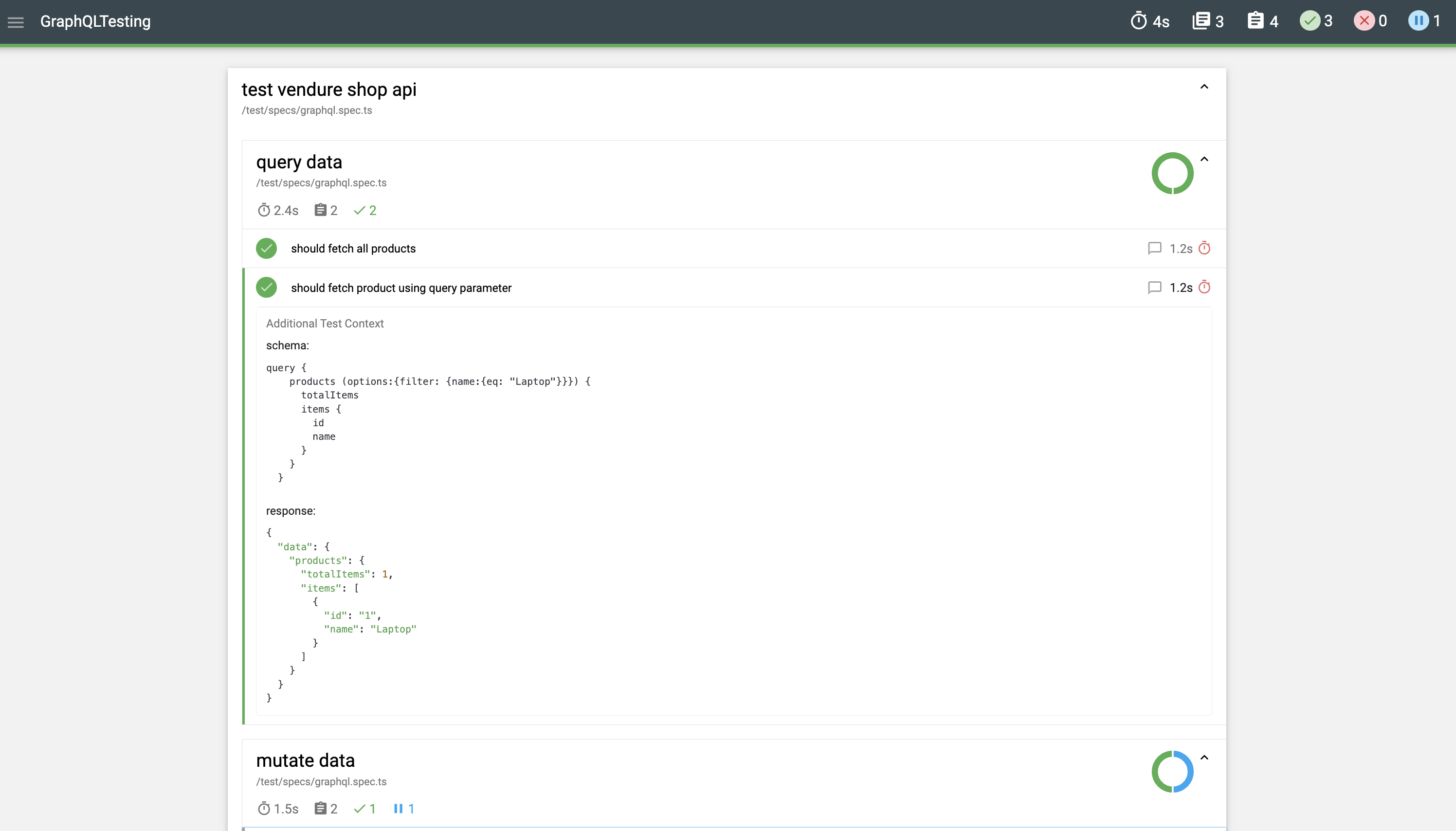Open the hamburger navigation menu

16,22
